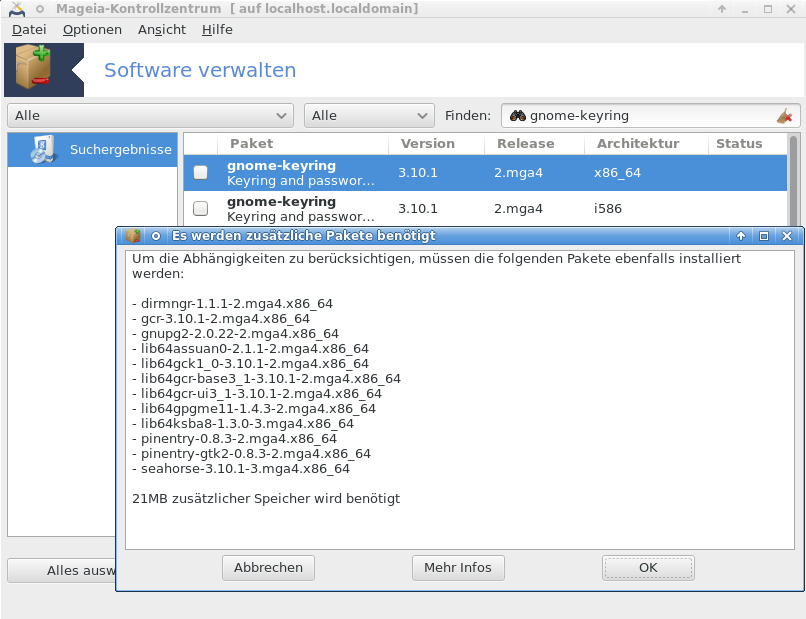This screenshot has height=619, width=806.
Task: Open the Datei menu
Action: (x=29, y=30)
